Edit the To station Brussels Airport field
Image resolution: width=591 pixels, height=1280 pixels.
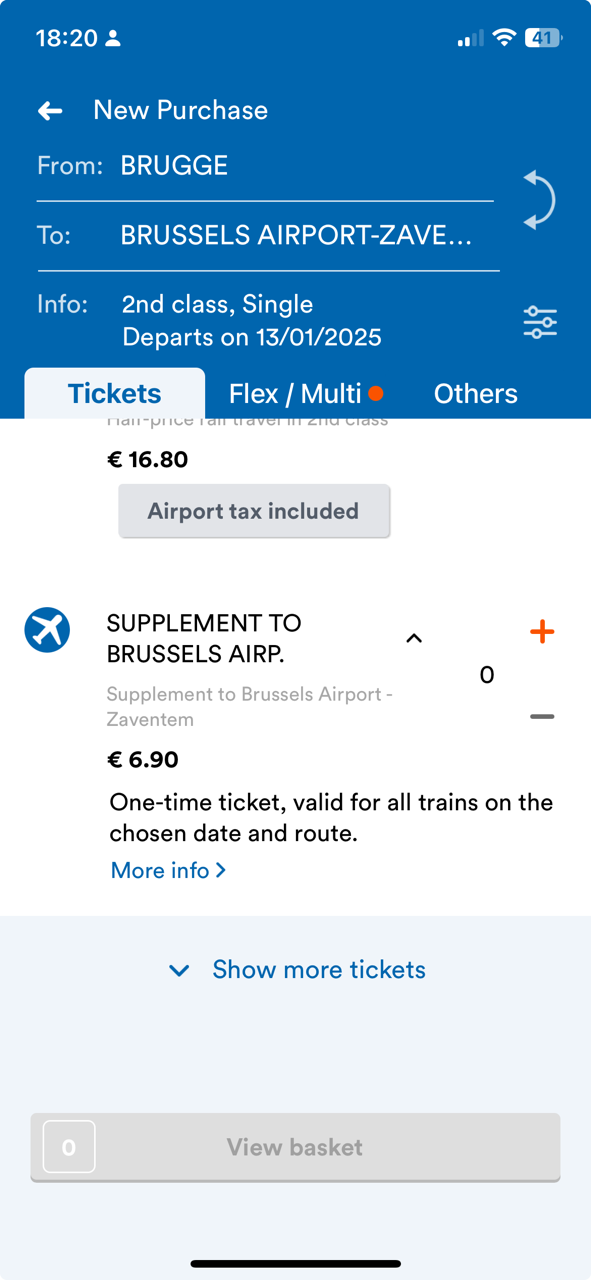pos(268,236)
